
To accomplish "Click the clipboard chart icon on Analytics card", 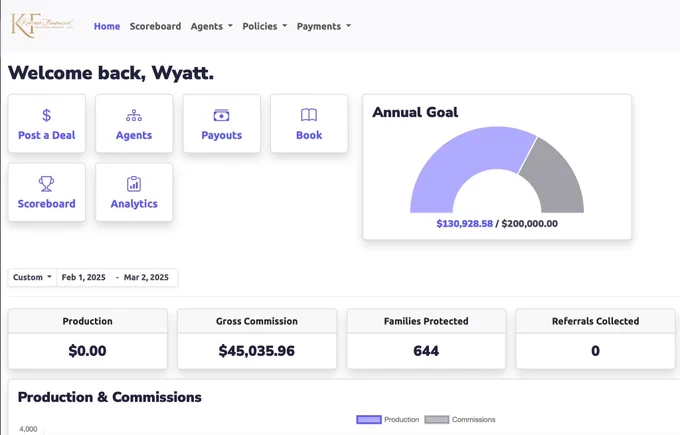I will coord(134,183).
